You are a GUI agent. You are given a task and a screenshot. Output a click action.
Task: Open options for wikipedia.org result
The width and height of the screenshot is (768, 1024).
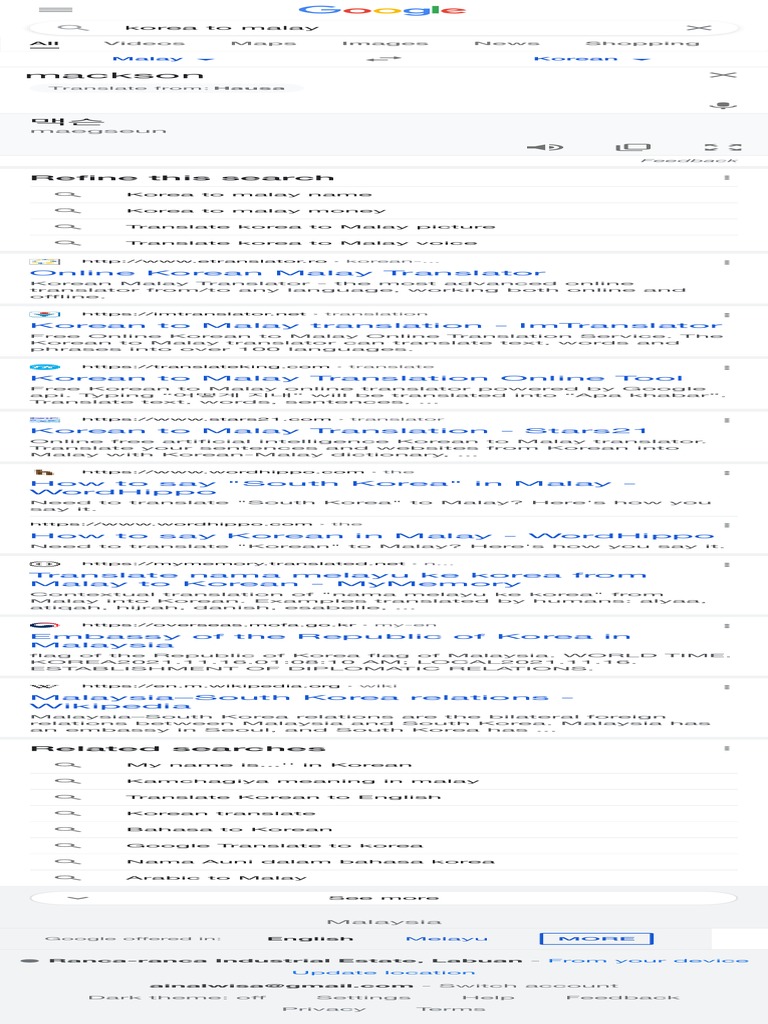[x=727, y=687]
